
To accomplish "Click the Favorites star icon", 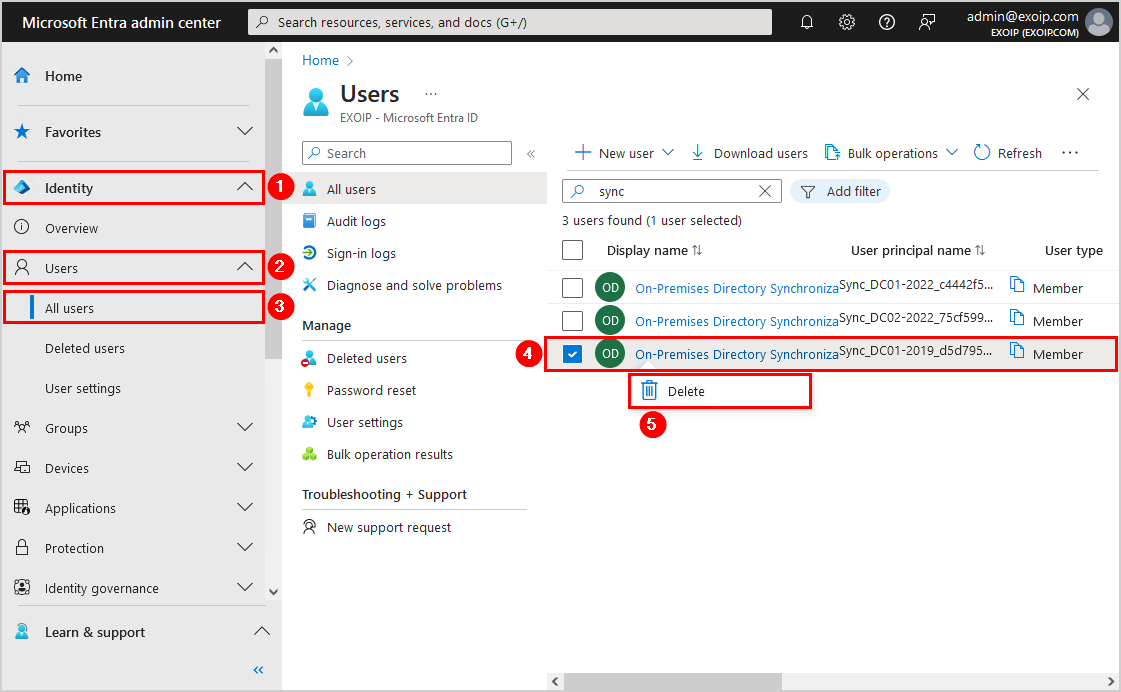I will pyautogui.click(x=22, y=132).
